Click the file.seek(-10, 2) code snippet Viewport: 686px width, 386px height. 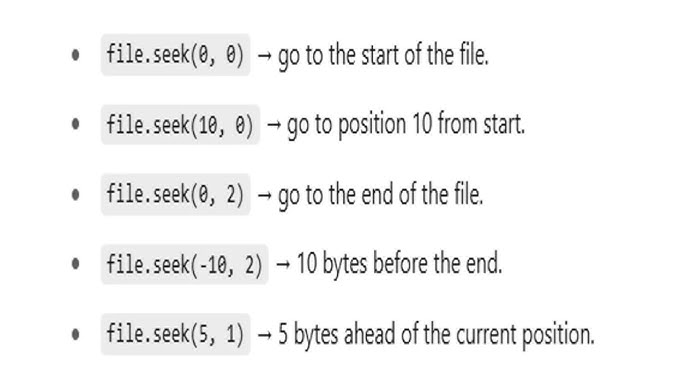(x=184, y=264)
